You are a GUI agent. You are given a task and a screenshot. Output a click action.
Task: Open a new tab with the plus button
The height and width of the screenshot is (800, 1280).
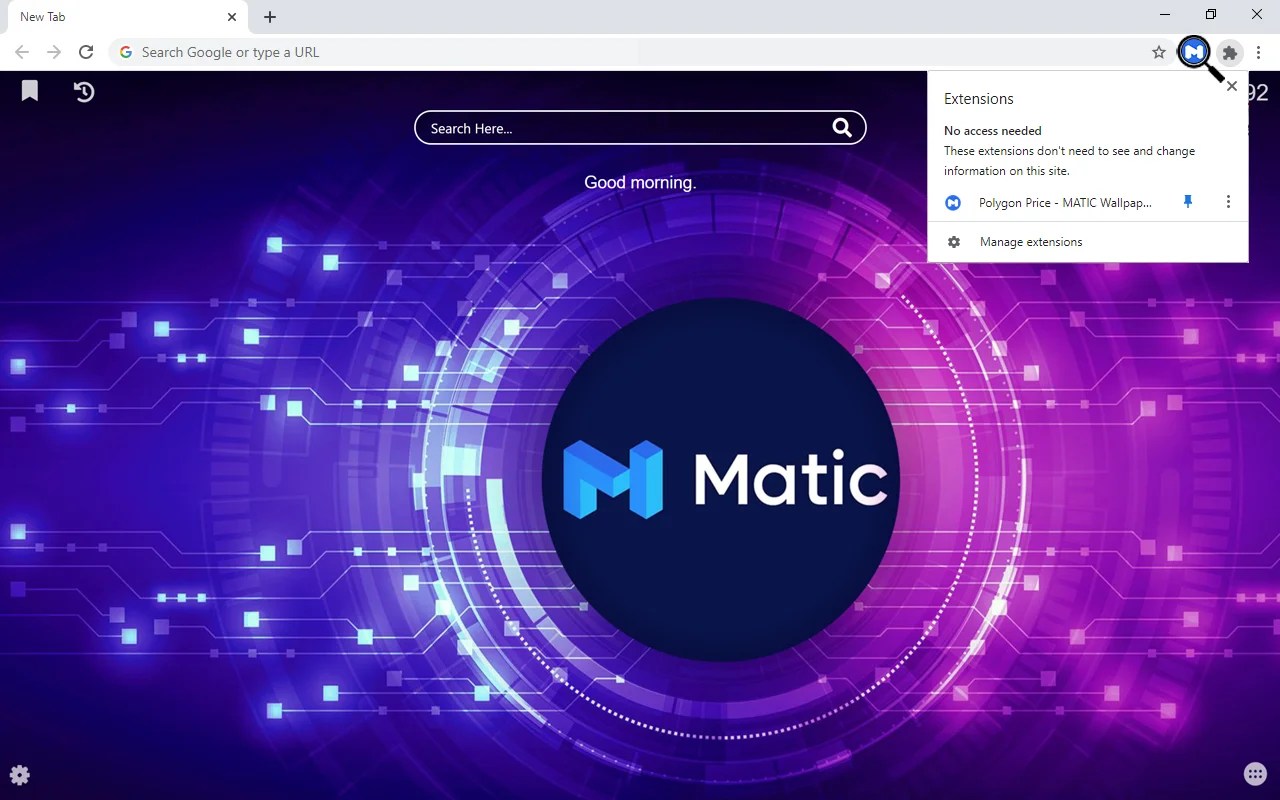pyautogui.click(x=269, y=16)
